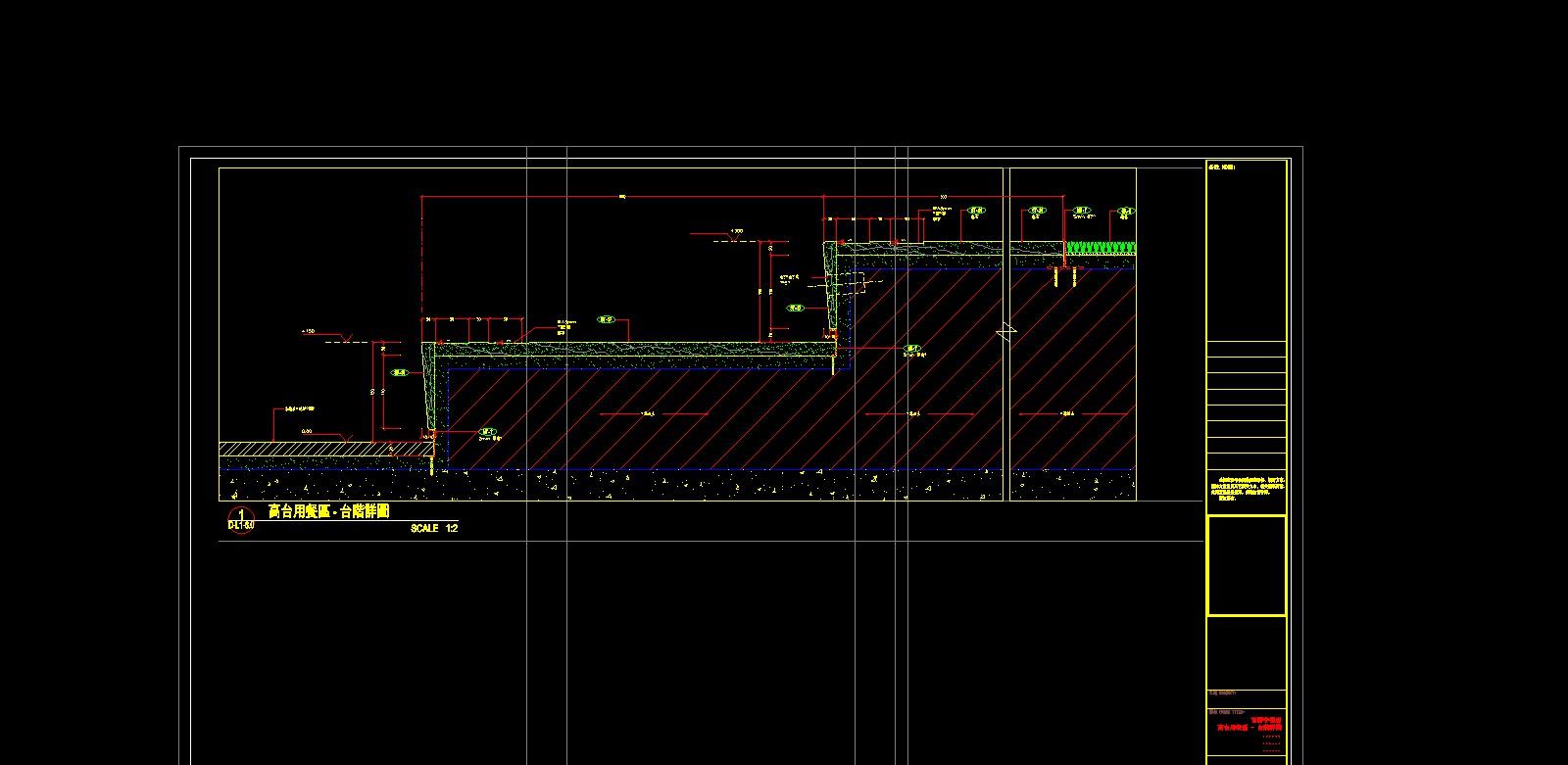This screenshot has height=765, width=1568.
Task: Click the SCALE 1:2 text label
Action: click(x=434, y=529)
